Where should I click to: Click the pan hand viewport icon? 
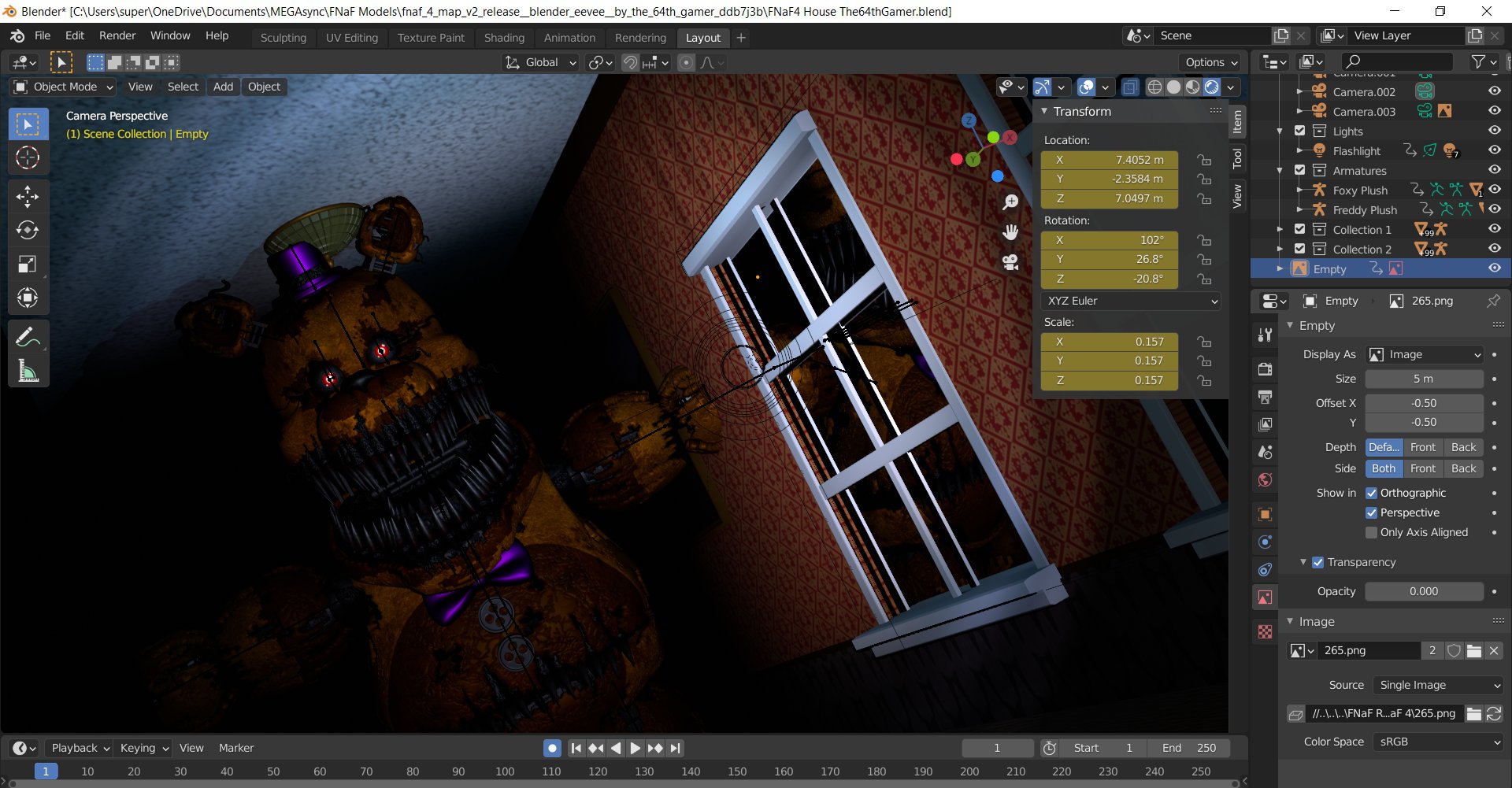pyautogui.click(x=1010, y=232)
